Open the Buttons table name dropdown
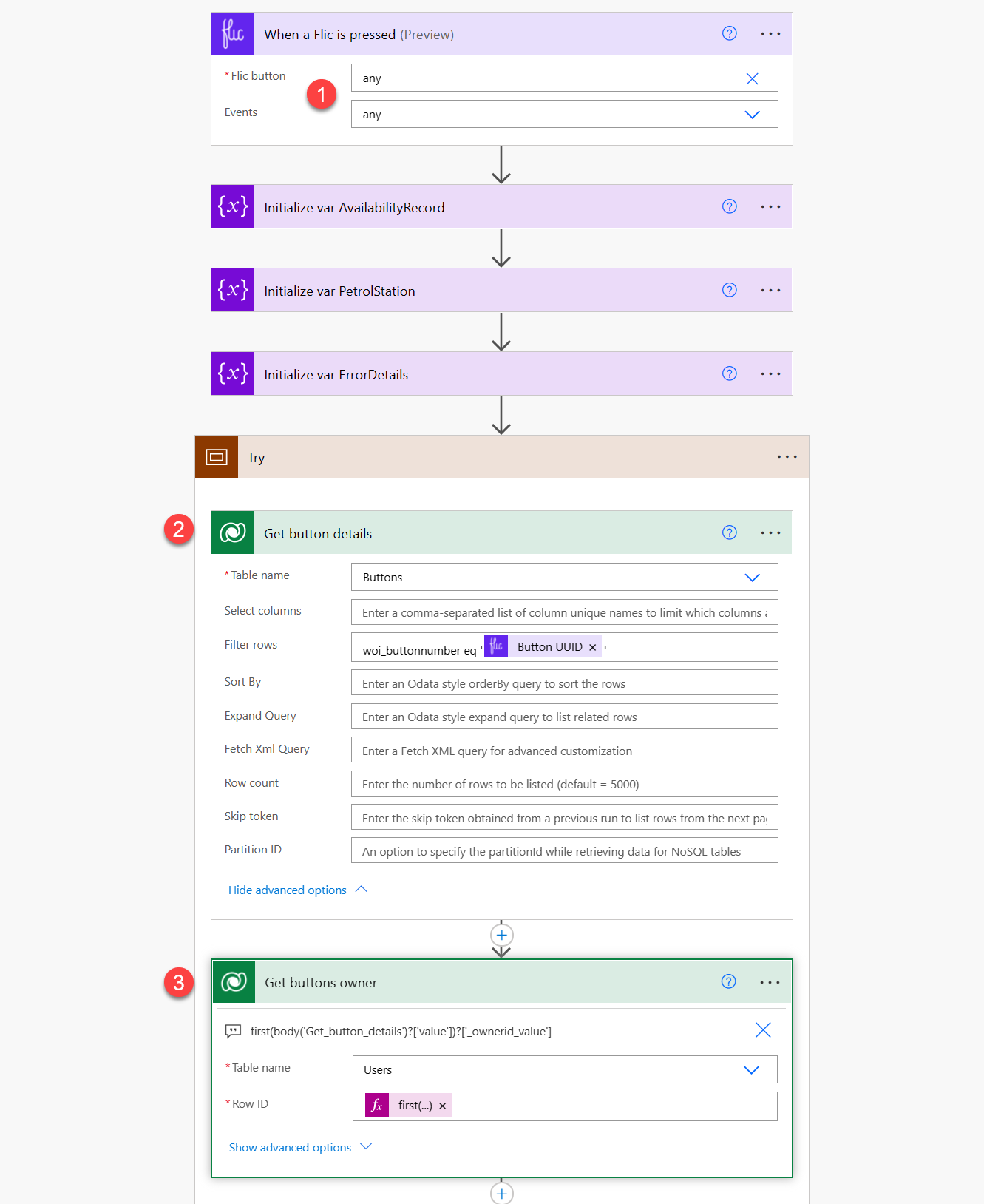984x1204 pixels. click(x=752, y=578)
